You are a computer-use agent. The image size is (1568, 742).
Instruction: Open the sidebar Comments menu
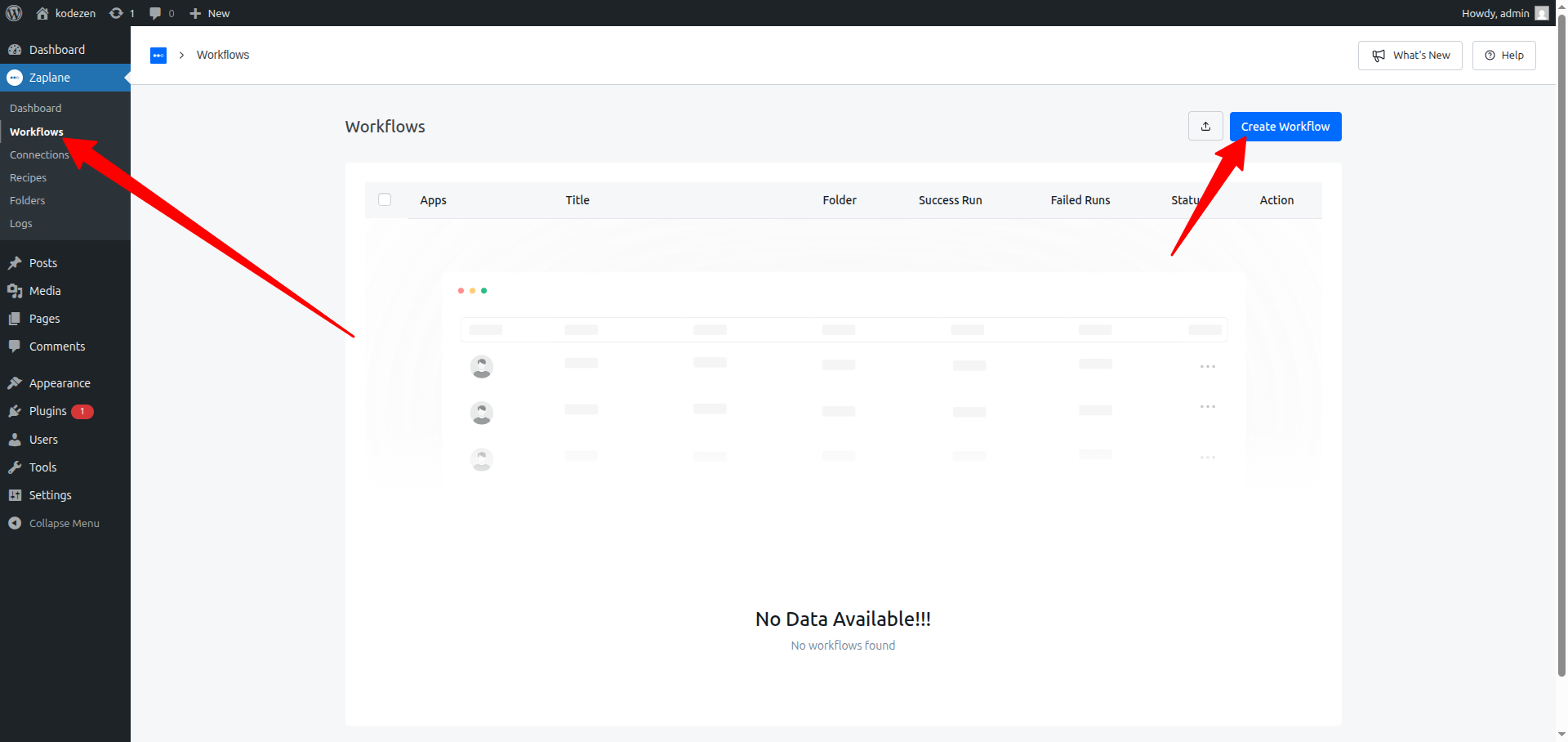pos(65,346)
